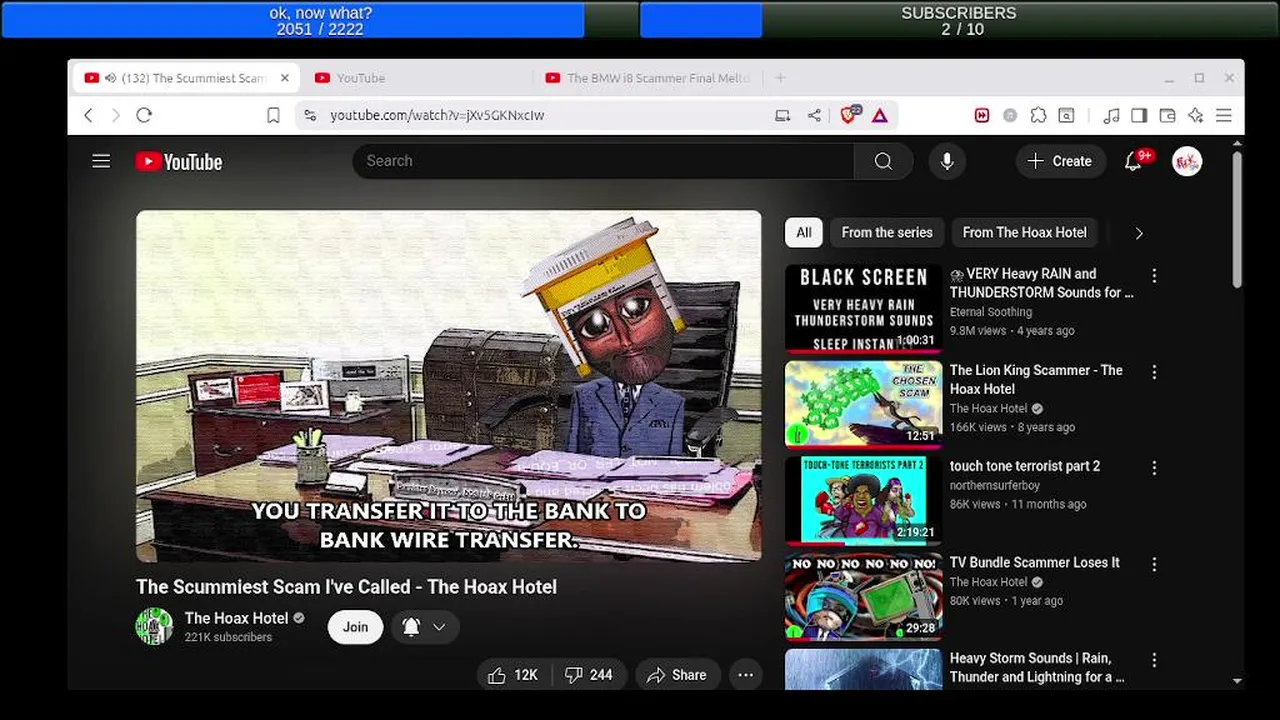Like the video (12K)
Image resolution: width=1280 pixels, height=720 pixels.
click(x=513, y=675)
